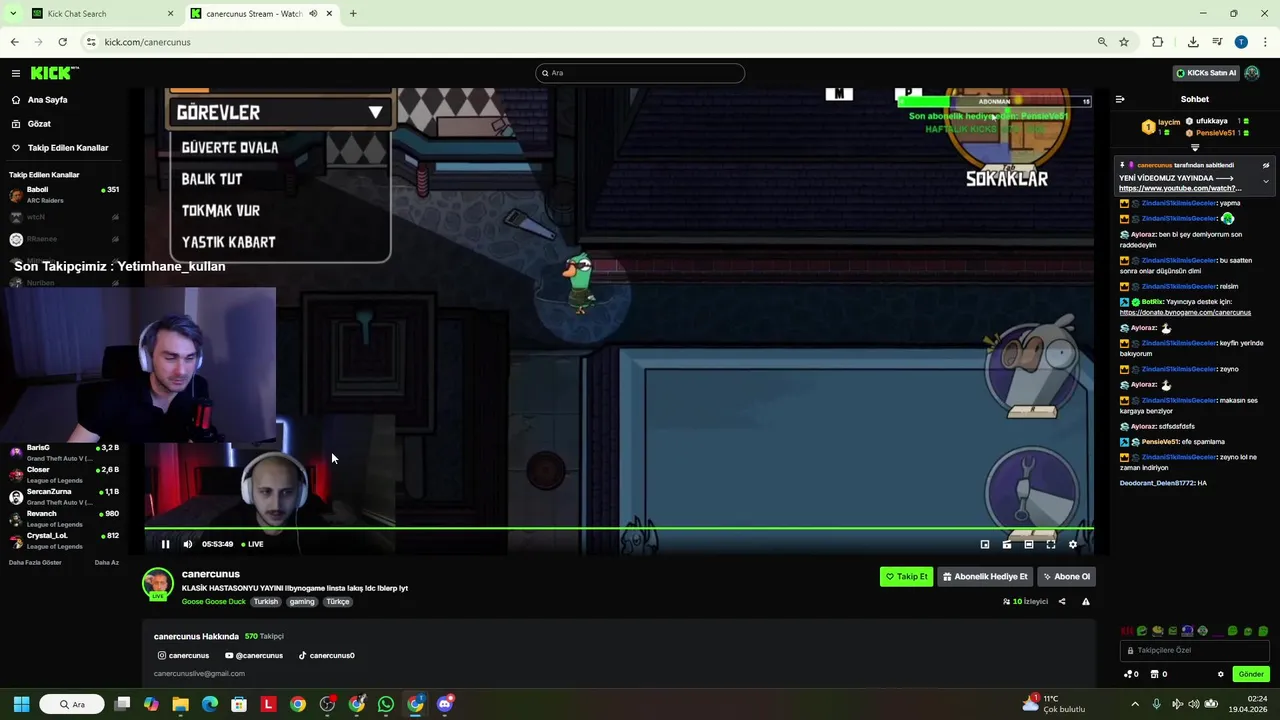Collapse the Sohbet chat panel
The image size is (1280, 720).
[x=1120, y=99]
